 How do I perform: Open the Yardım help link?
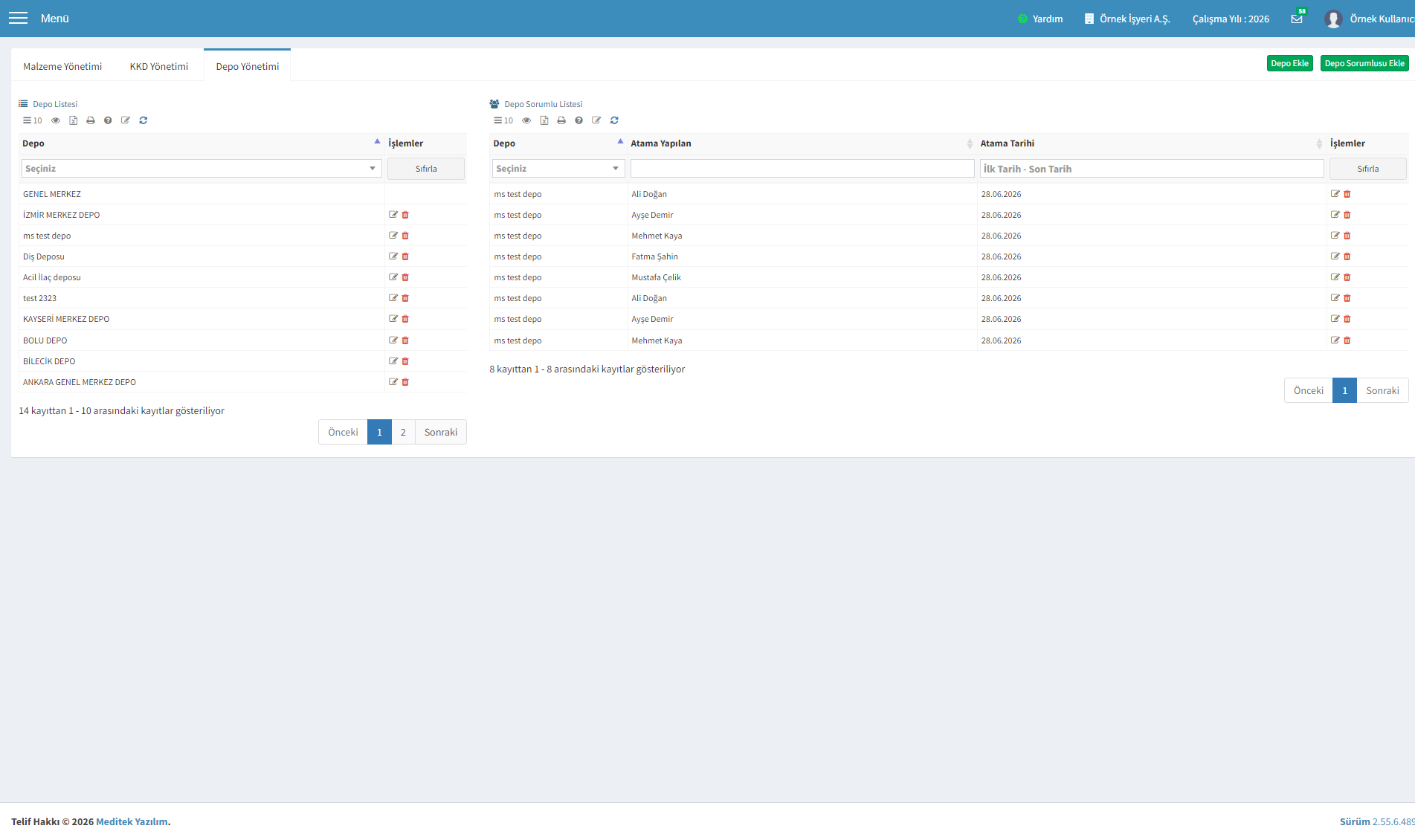click(1040, 19)
